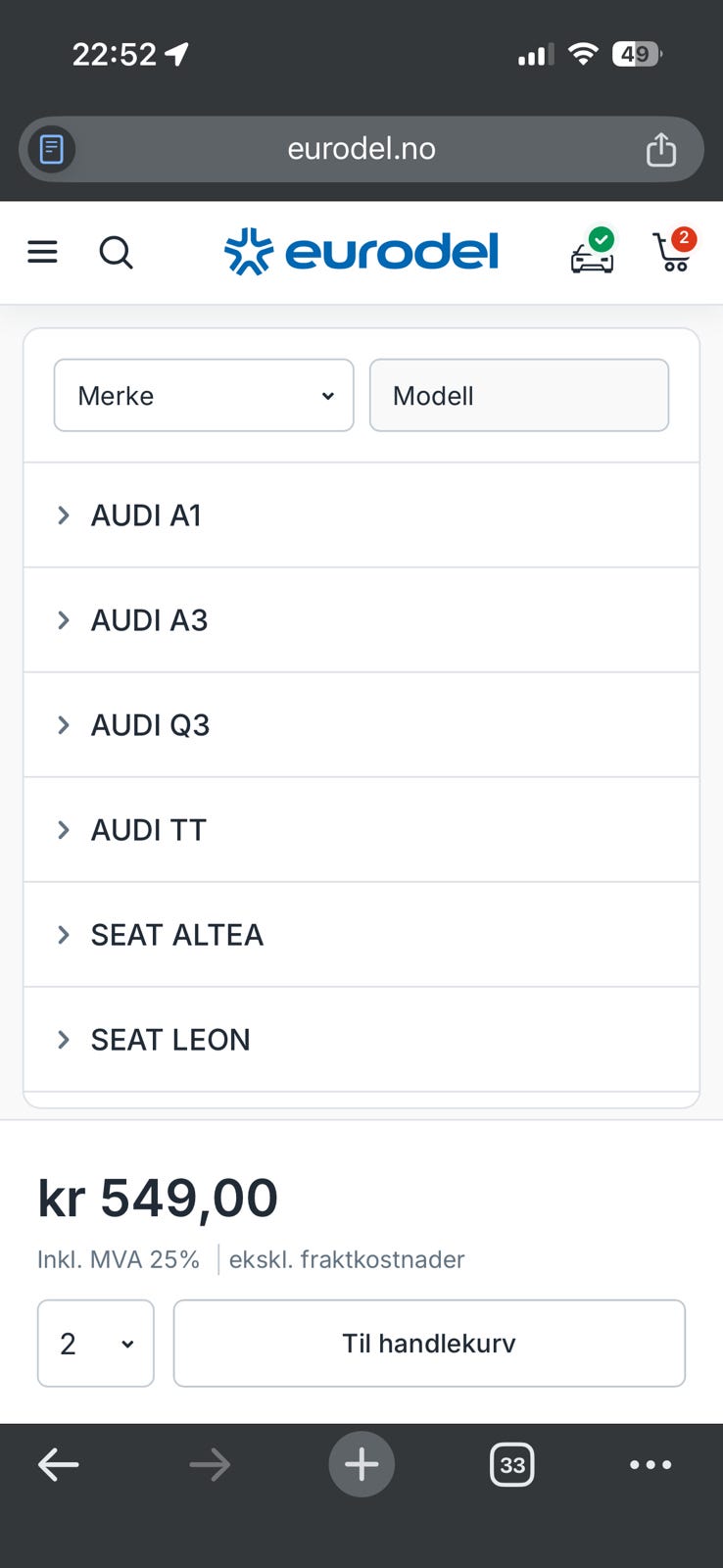The height and width of the screenshot is (1568, 723).
Task: Click the Til handlekurv button
Action: pyautogui.click(x=429, y=1344)
